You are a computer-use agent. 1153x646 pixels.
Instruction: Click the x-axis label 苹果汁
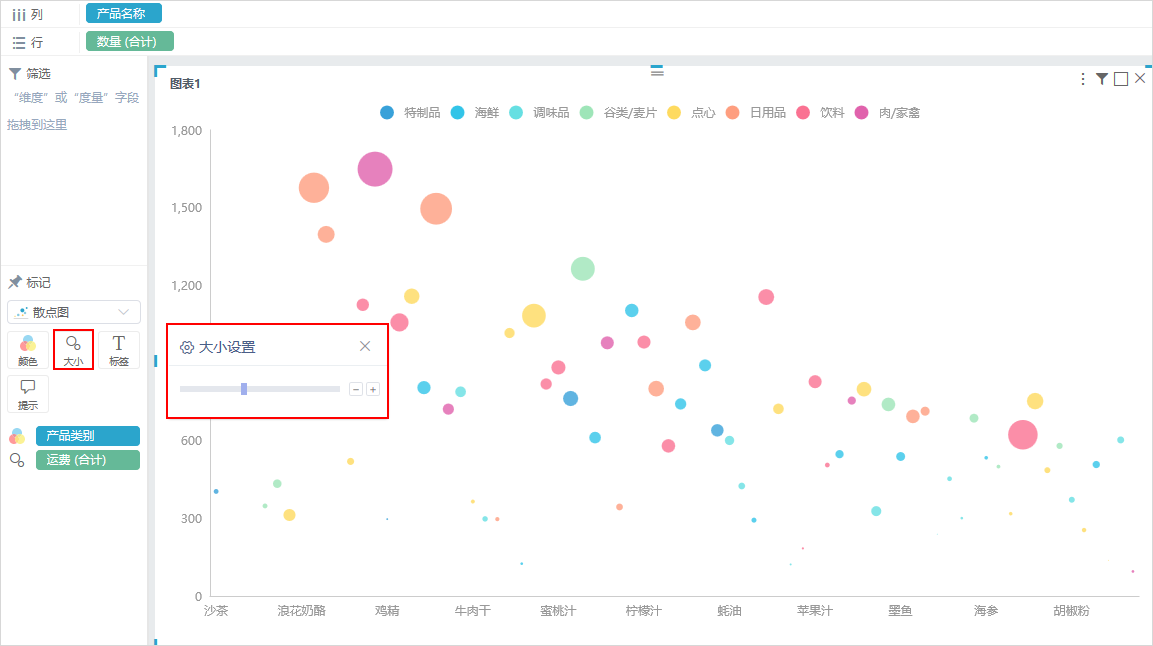point(815,611)
